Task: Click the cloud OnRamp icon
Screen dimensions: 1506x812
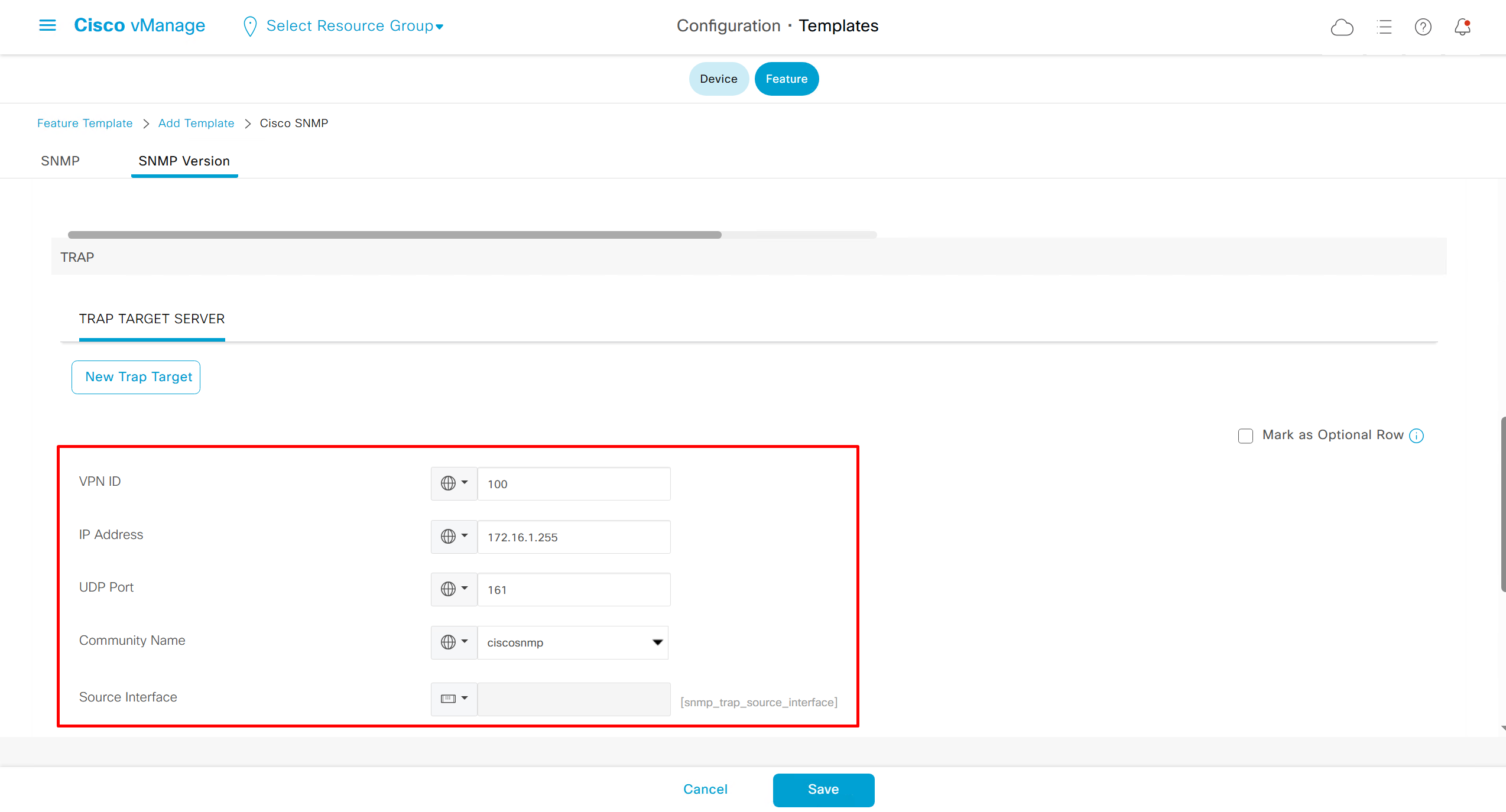Action: pyautogui.click(x=1342, y=27)
